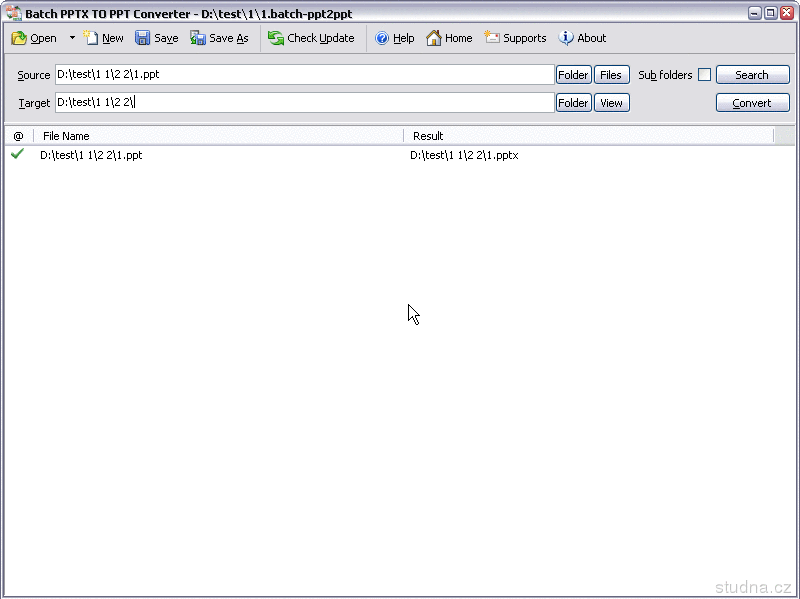
Task: Click the Convert button
Action: [x=753, y=103]
